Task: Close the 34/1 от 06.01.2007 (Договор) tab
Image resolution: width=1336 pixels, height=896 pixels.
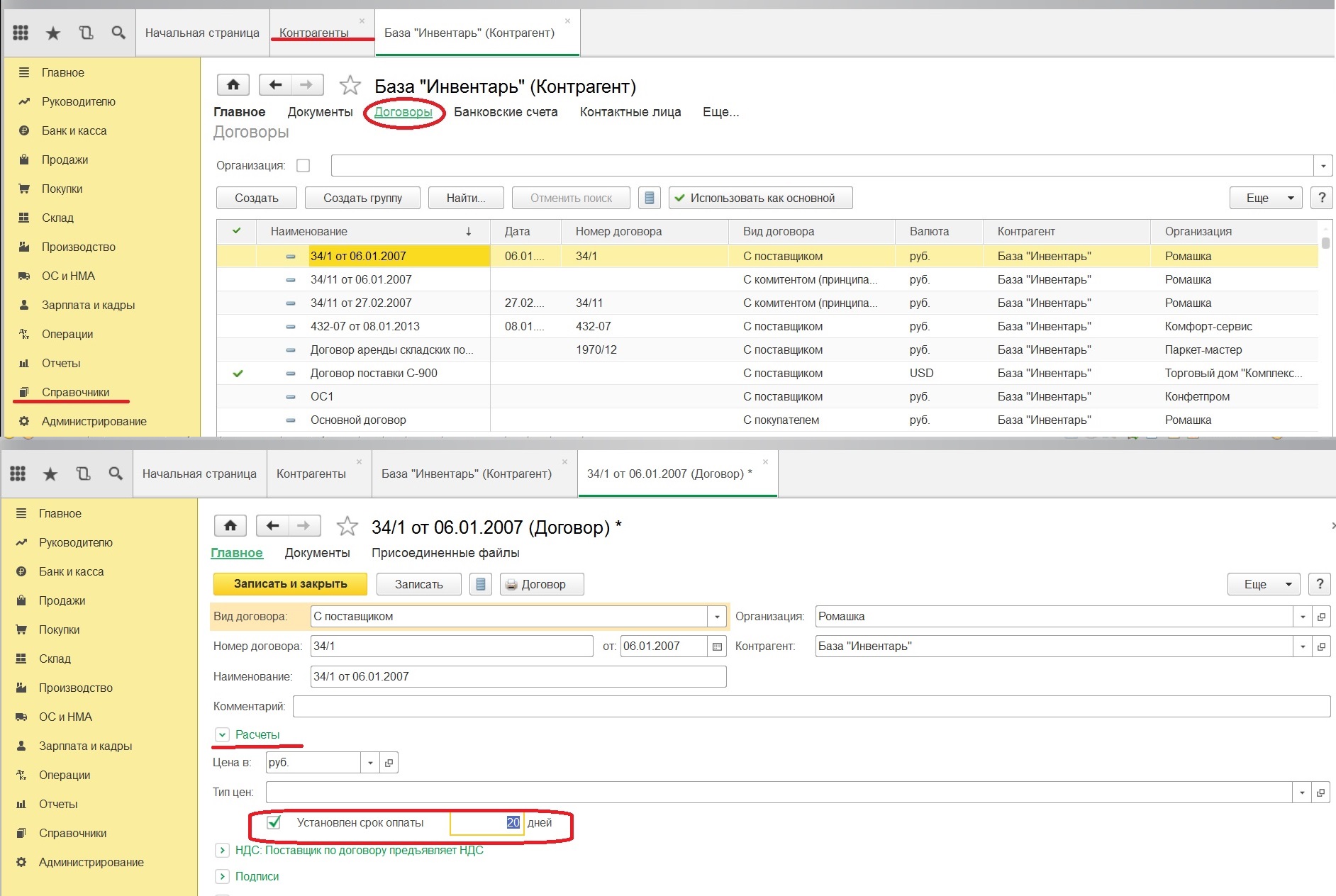Action: (x=765, y=462)
